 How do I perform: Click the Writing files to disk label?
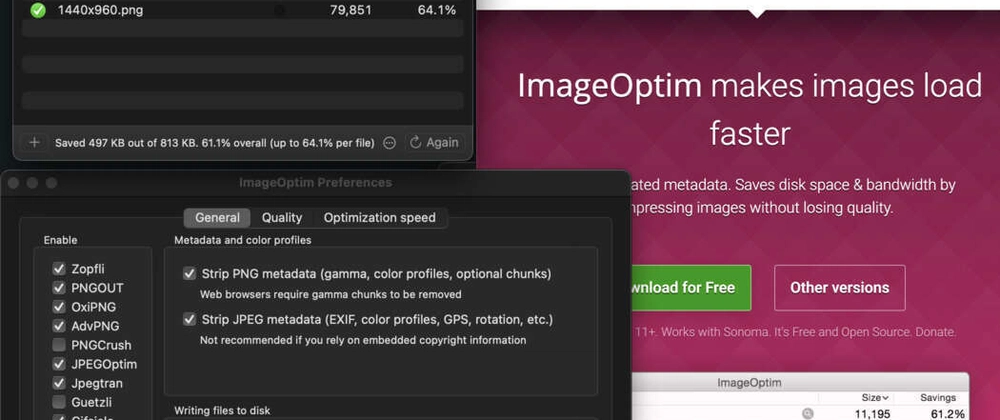[222, 410]
